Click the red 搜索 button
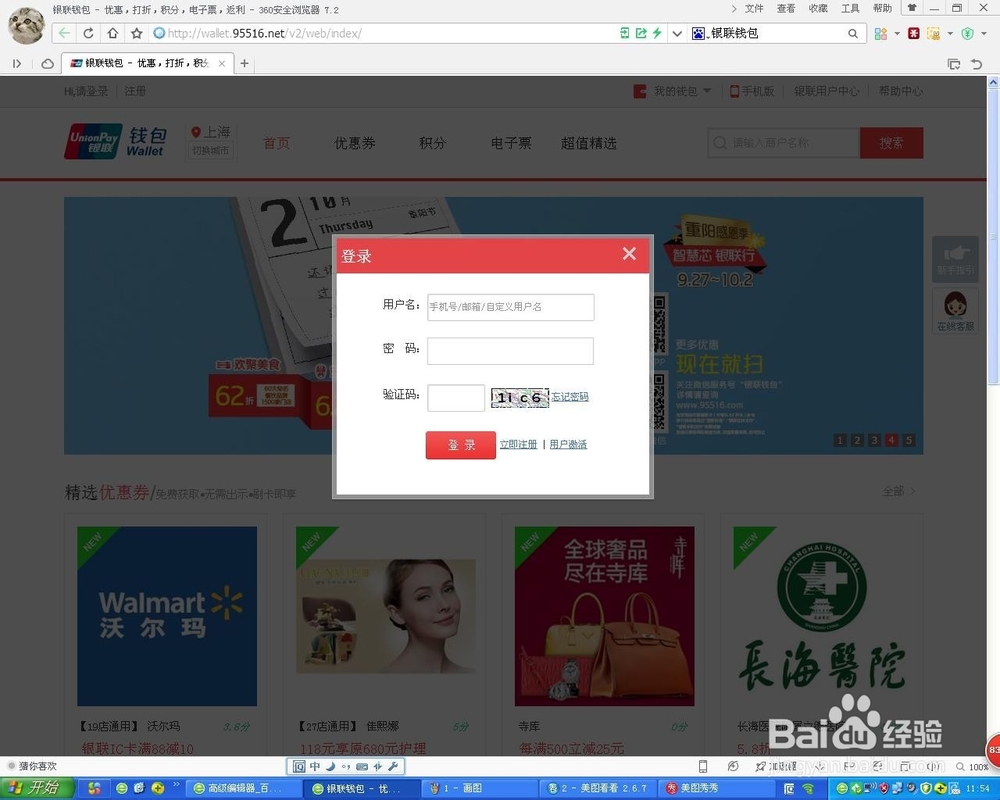This screenshot has height=800, width=1000. pyautogui.click(x=891, y=143)
